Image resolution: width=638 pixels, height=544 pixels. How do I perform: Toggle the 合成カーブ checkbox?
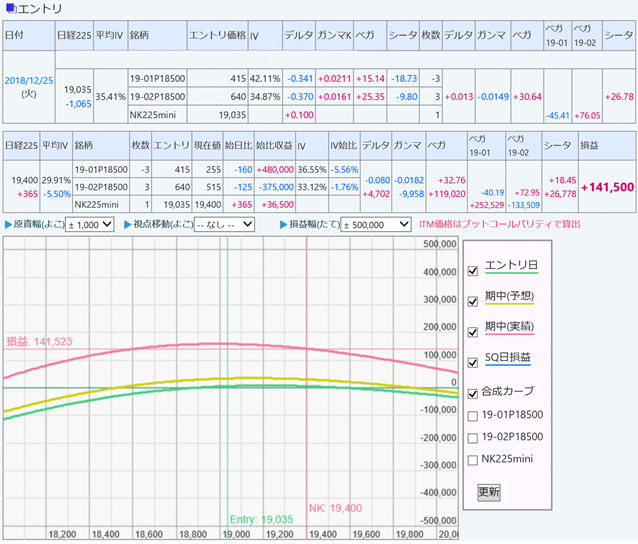pos(473,393)
